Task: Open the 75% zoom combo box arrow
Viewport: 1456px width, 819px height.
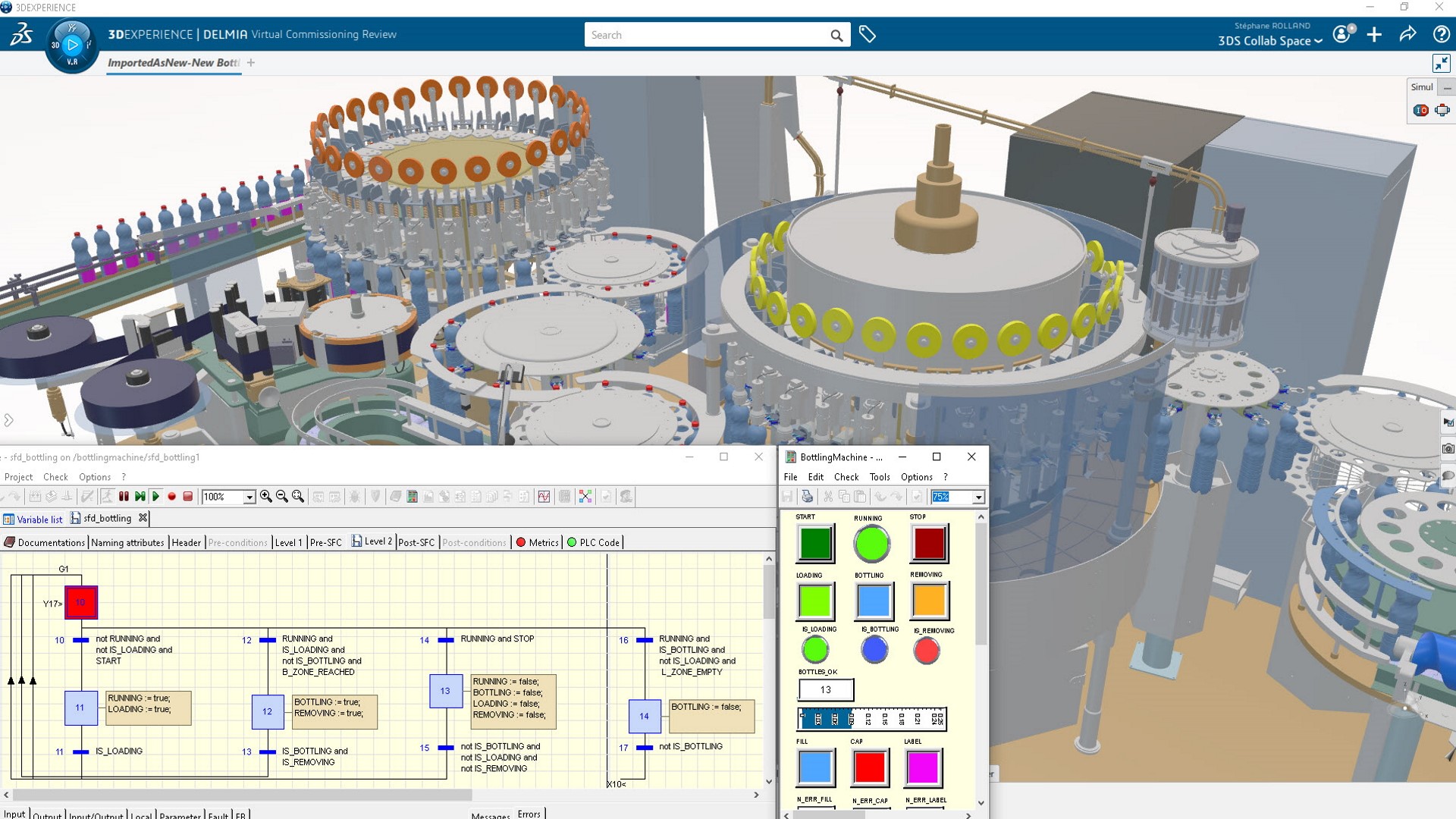Action: point(978,497)
